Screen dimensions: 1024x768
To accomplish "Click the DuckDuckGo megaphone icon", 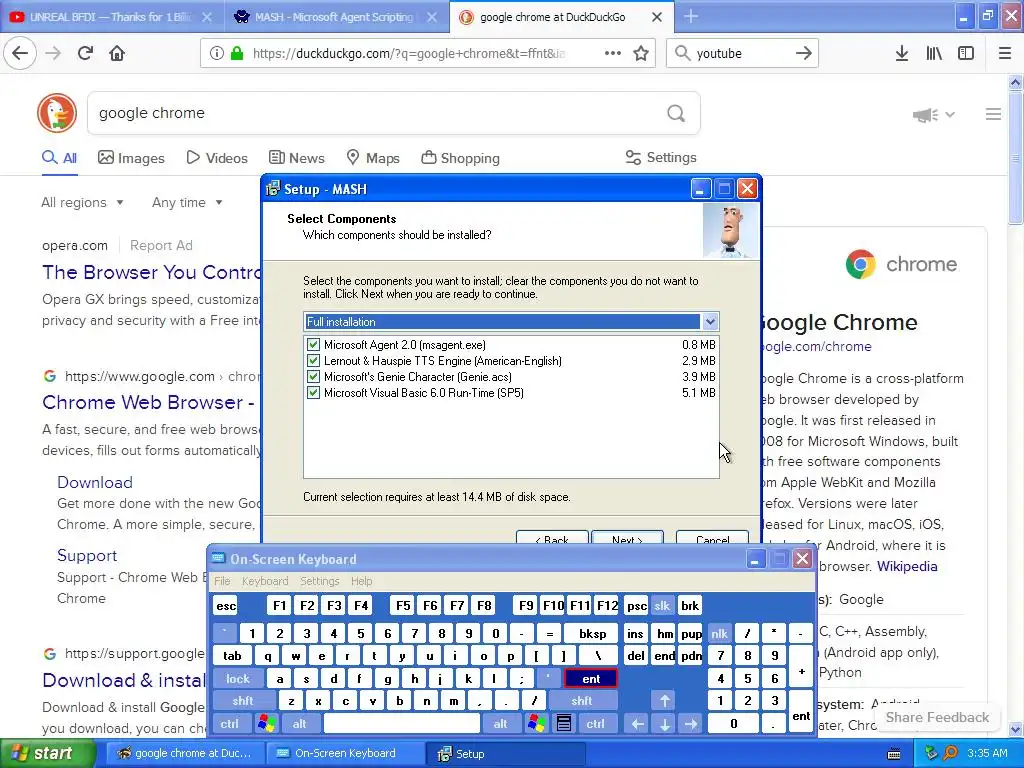I will click(x=925, y=115).
